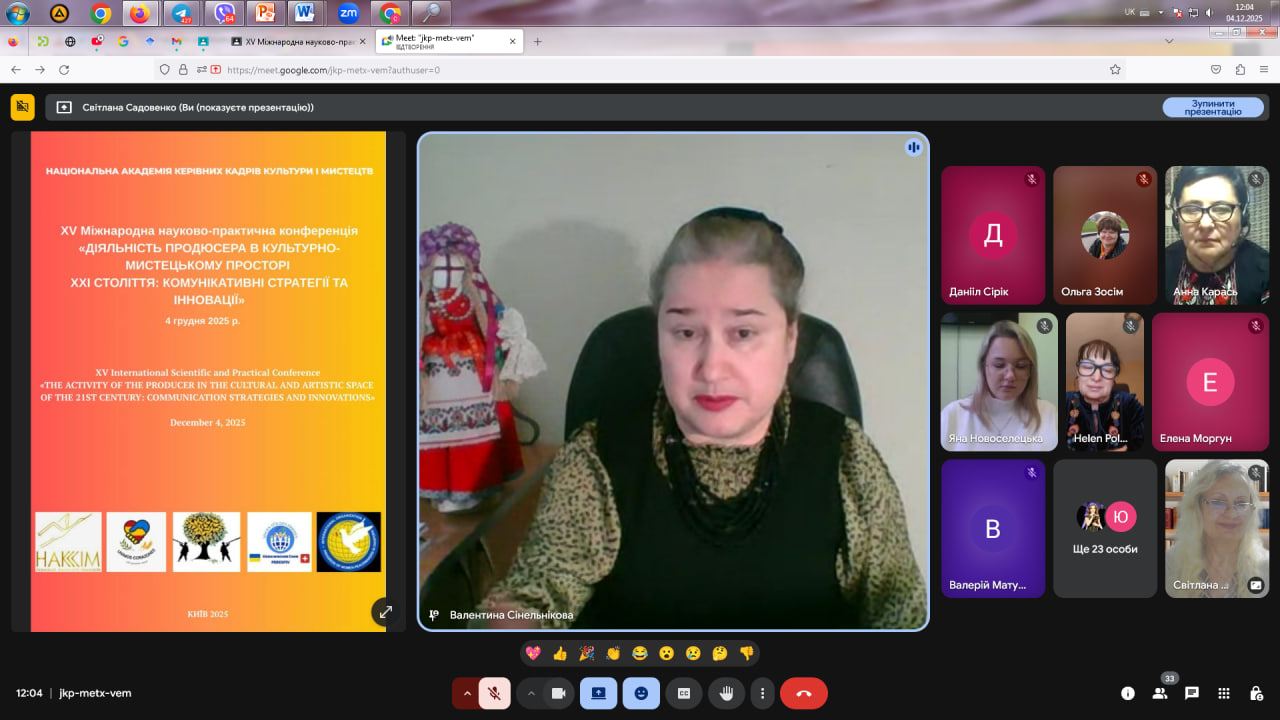Switch to the pinned Google tab

coord(123,42)
